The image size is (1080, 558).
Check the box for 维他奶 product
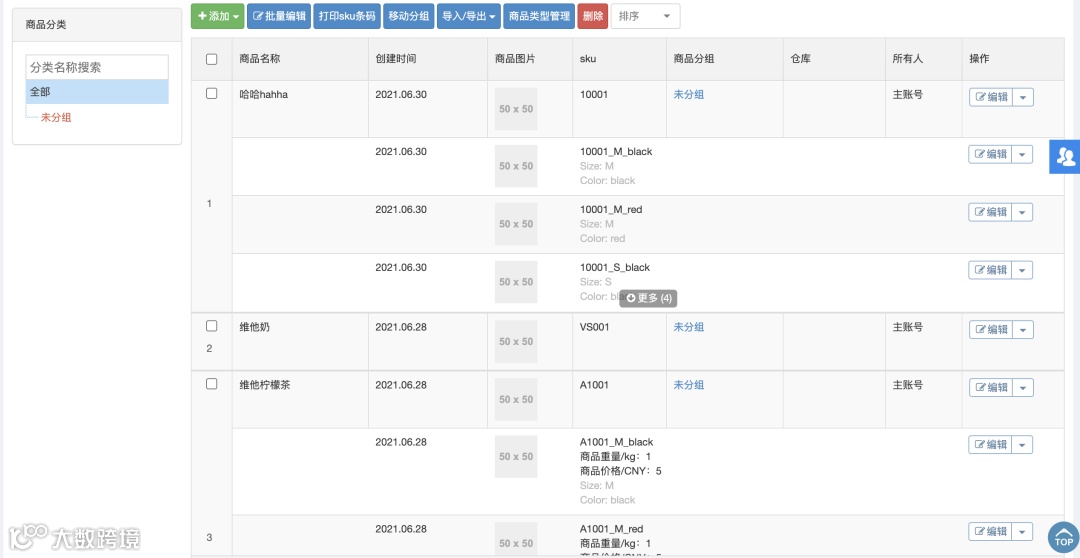pyautogui.click(x=211, y=326)
